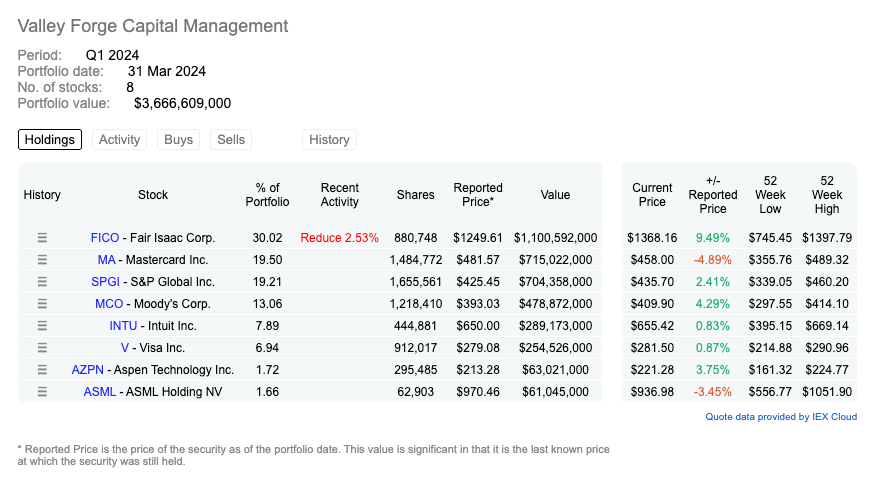The image size is (884, 487).
Task: Select the Holdings tab
Action: click(x=50, y=140)
